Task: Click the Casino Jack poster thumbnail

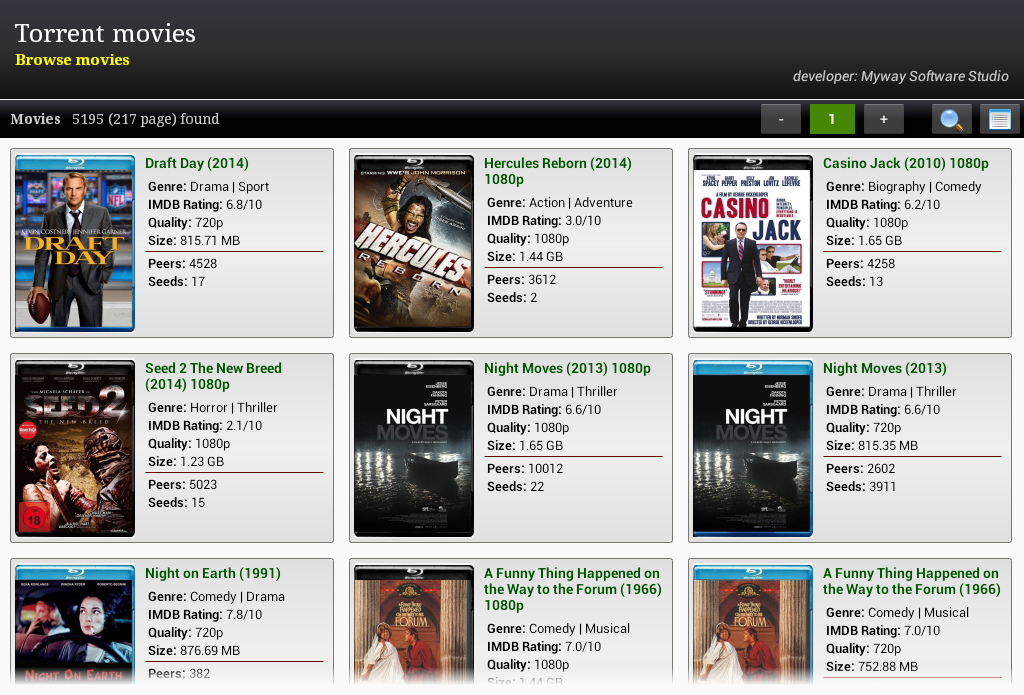Action: pyautogui.click(x=753, y=243)
